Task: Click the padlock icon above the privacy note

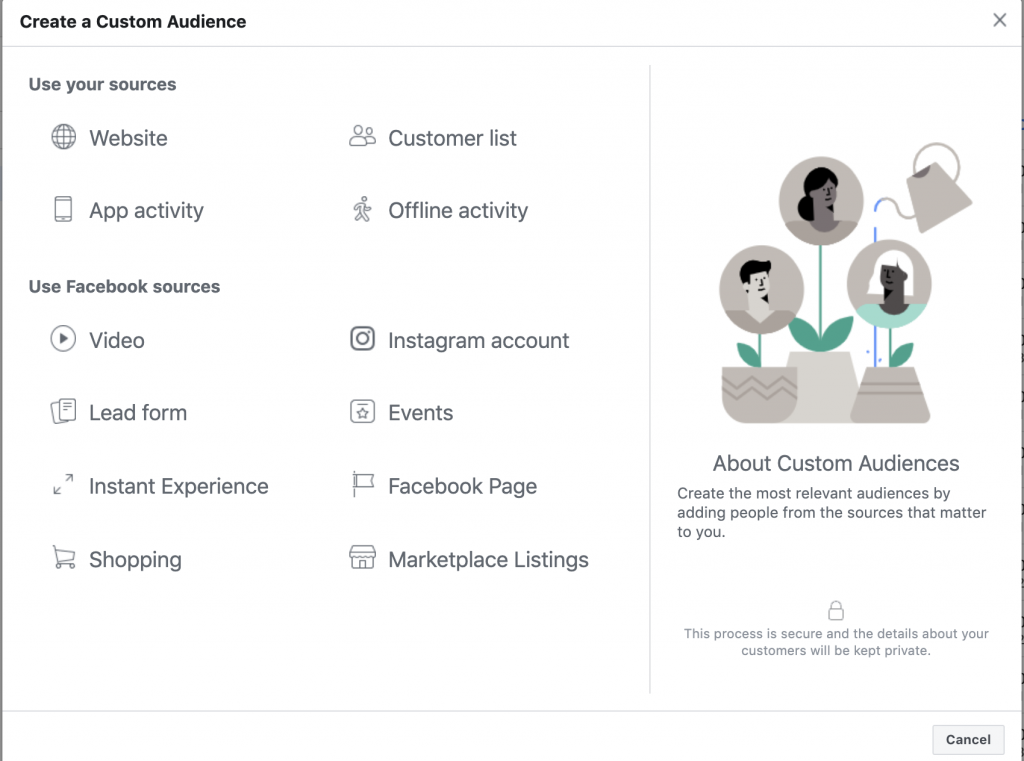Action: click(836, 611)
